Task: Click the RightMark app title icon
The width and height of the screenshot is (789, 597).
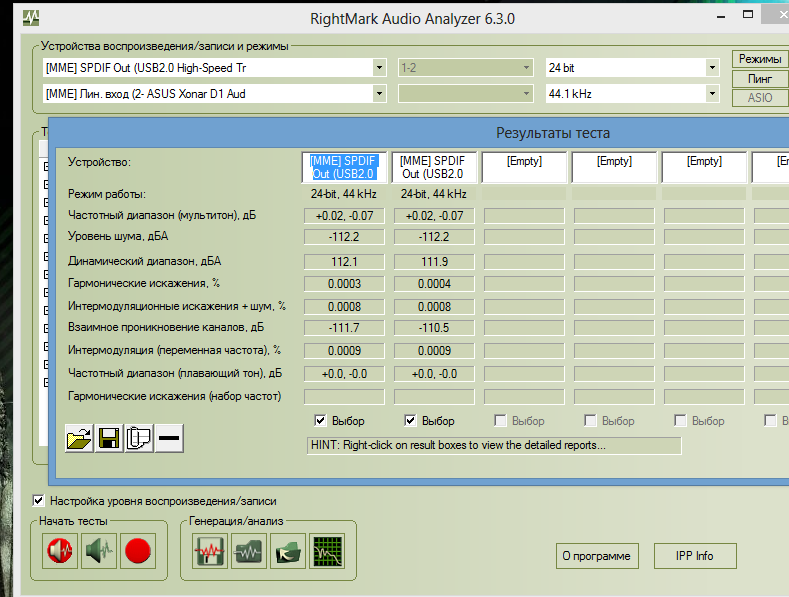Action: [31, 18]
